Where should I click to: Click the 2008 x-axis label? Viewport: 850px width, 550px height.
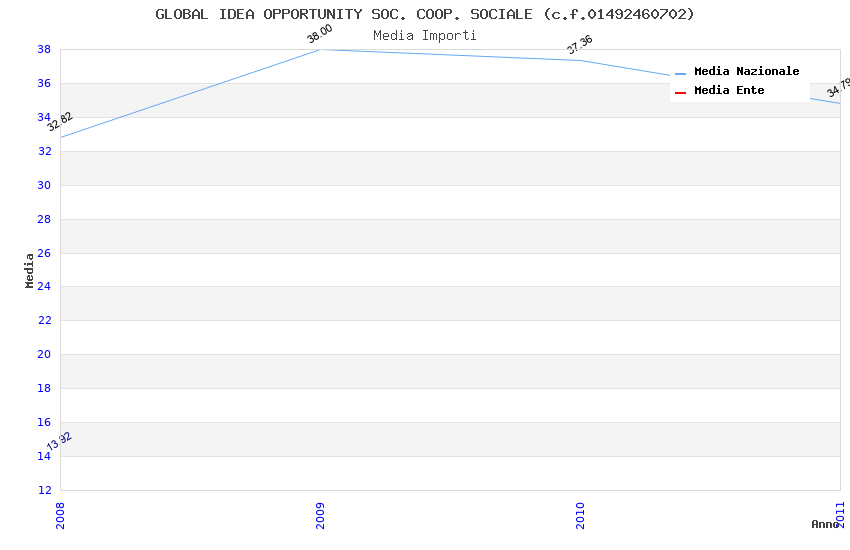coord(60,515)
